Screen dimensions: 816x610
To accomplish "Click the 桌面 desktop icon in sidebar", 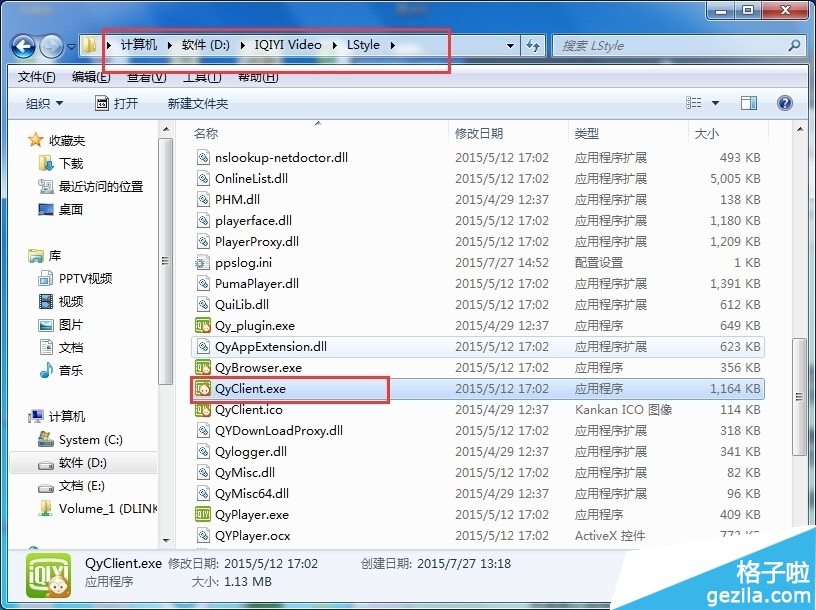I will coord(46,209).
